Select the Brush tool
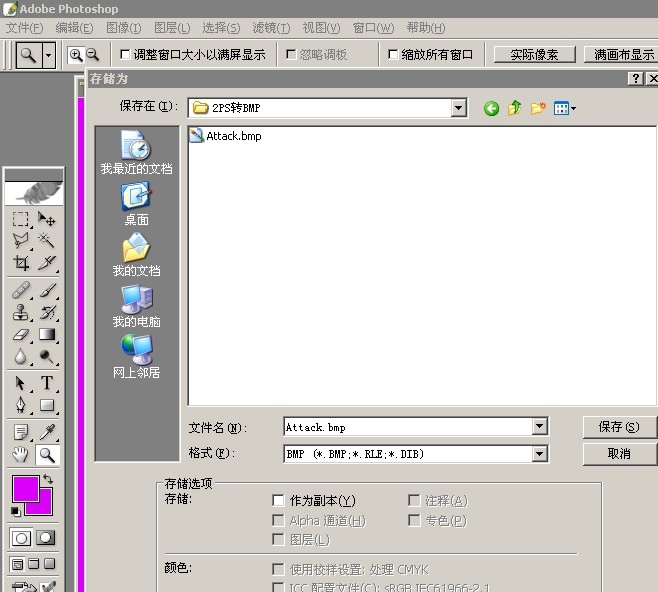Viewport: 658px width, 592px height. pos(47,290)
